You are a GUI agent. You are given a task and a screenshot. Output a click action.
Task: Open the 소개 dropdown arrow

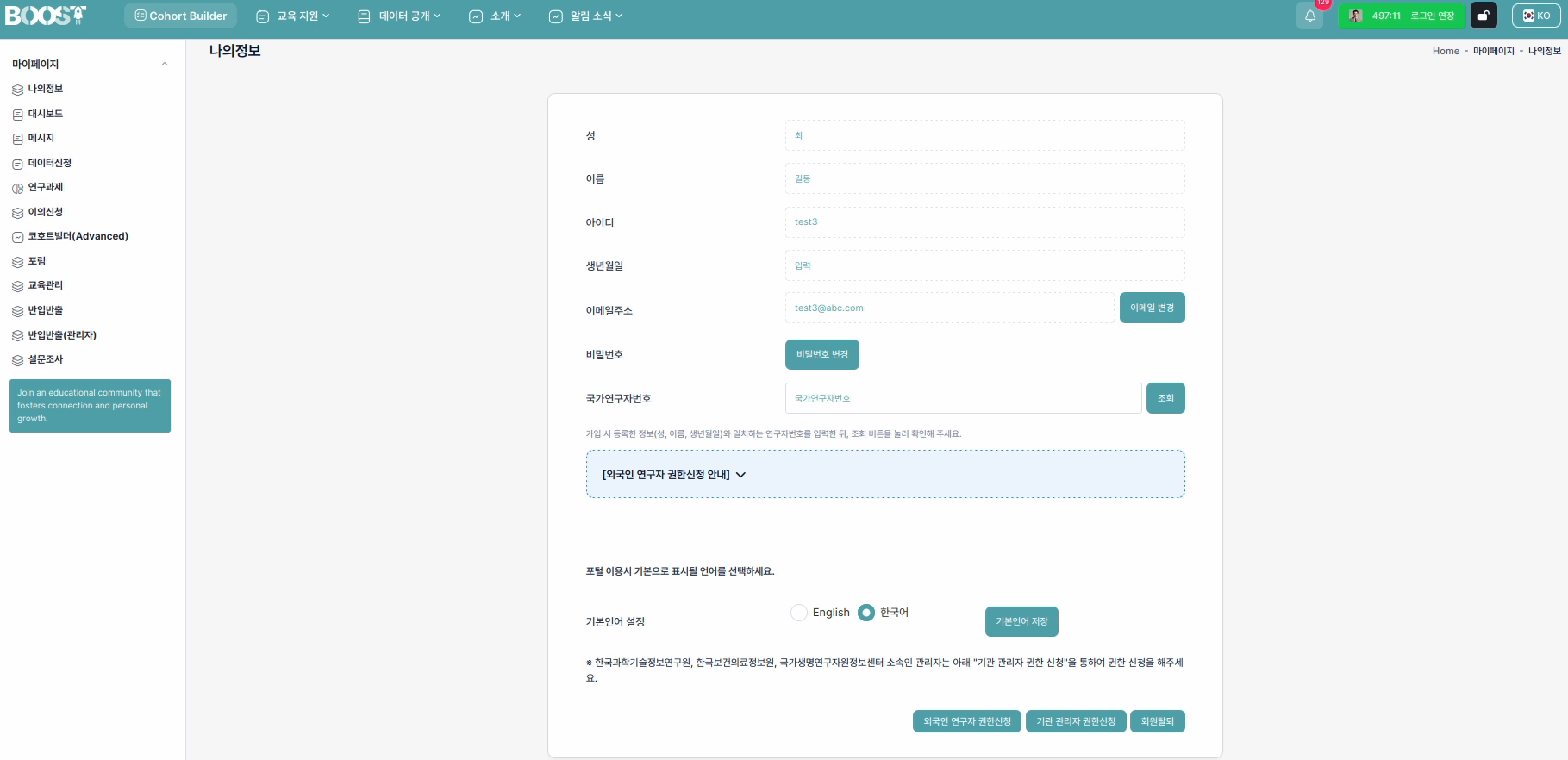click(517, 16)
